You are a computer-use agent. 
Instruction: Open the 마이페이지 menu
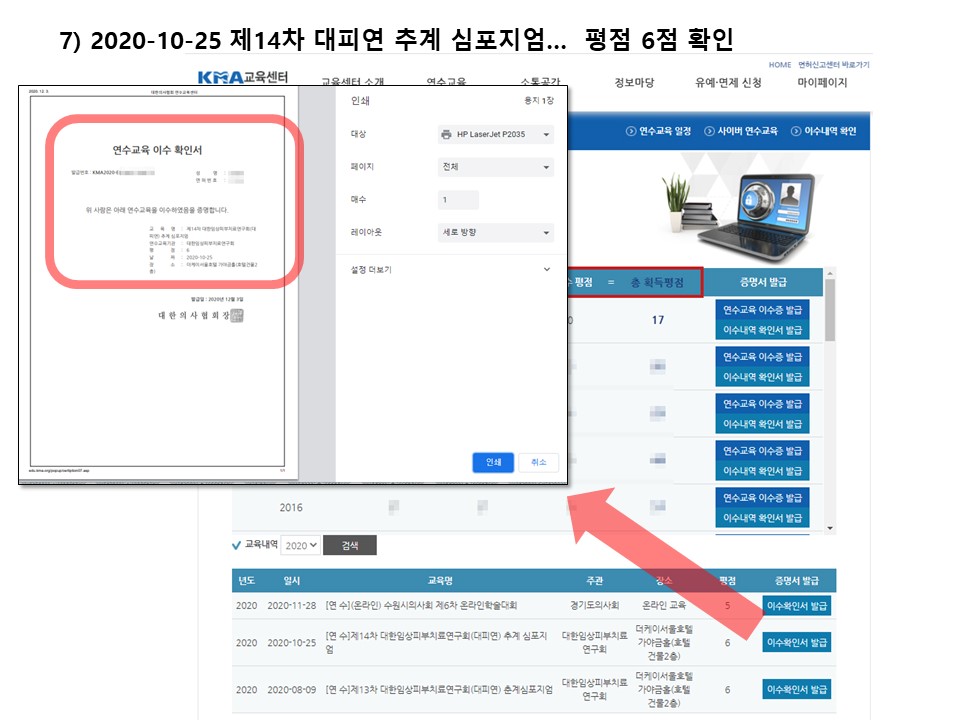pos(822,83)
